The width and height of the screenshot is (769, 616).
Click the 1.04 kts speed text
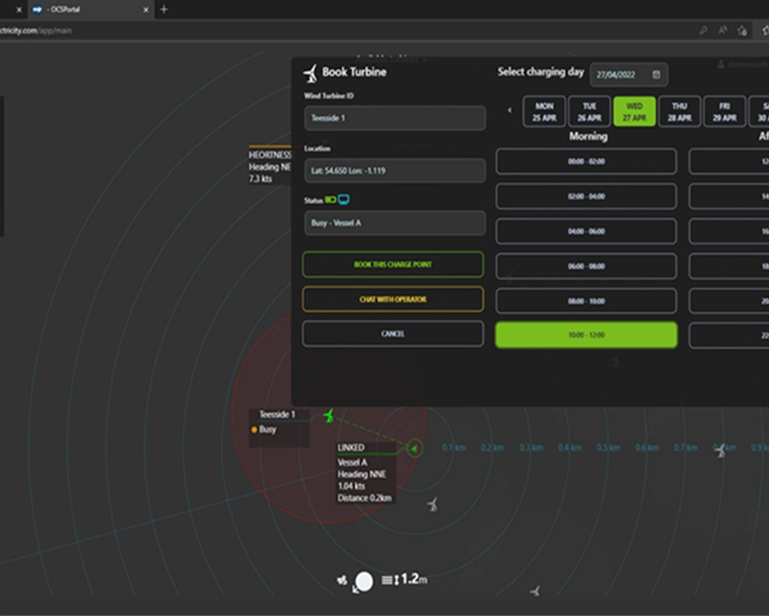tap(351, 486)
